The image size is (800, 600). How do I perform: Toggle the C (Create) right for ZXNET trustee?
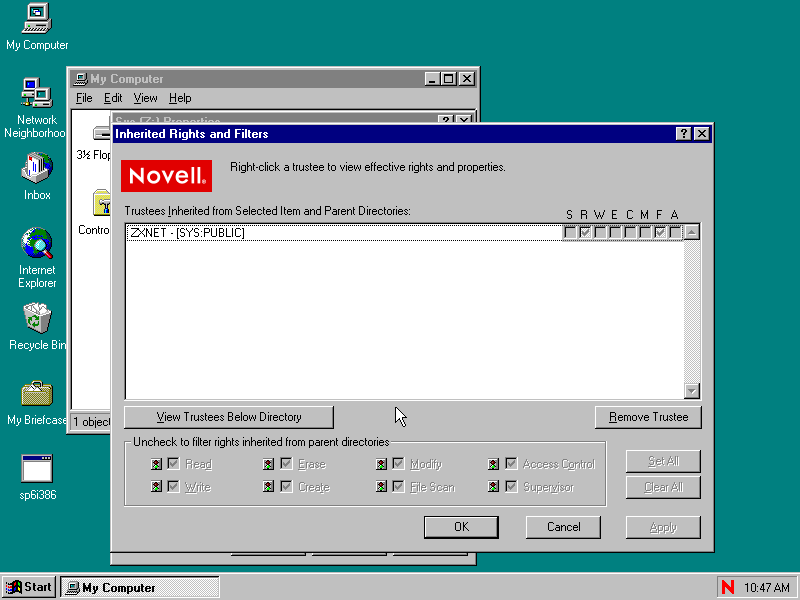(x=630, y=233)
